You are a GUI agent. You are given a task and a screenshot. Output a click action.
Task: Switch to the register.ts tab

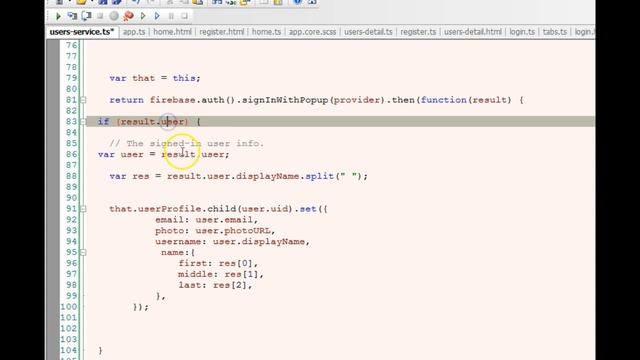(x=418, y=32)
